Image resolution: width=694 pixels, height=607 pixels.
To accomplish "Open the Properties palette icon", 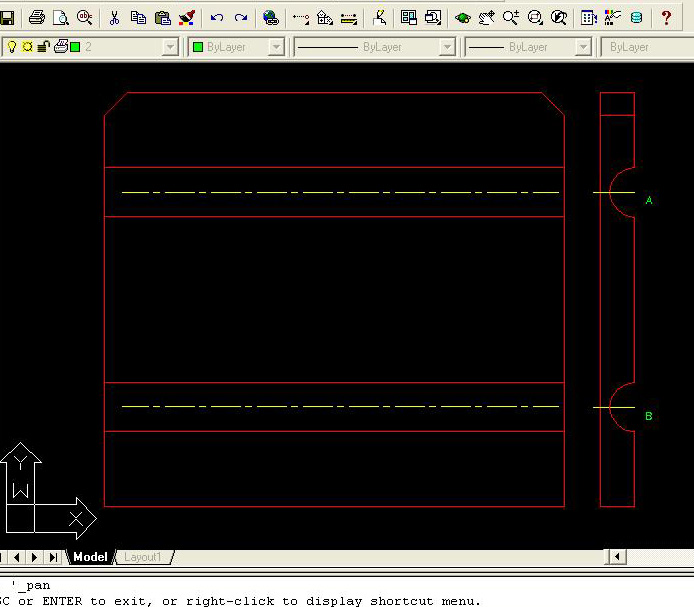I will (x=613, y=18).
